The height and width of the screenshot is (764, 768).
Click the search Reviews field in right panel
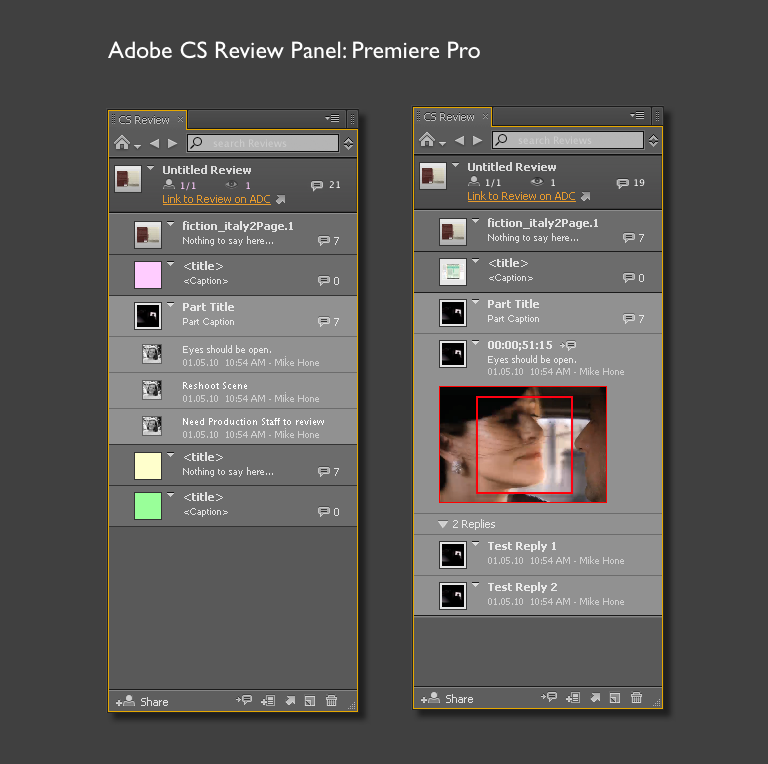tap(568, 140)
